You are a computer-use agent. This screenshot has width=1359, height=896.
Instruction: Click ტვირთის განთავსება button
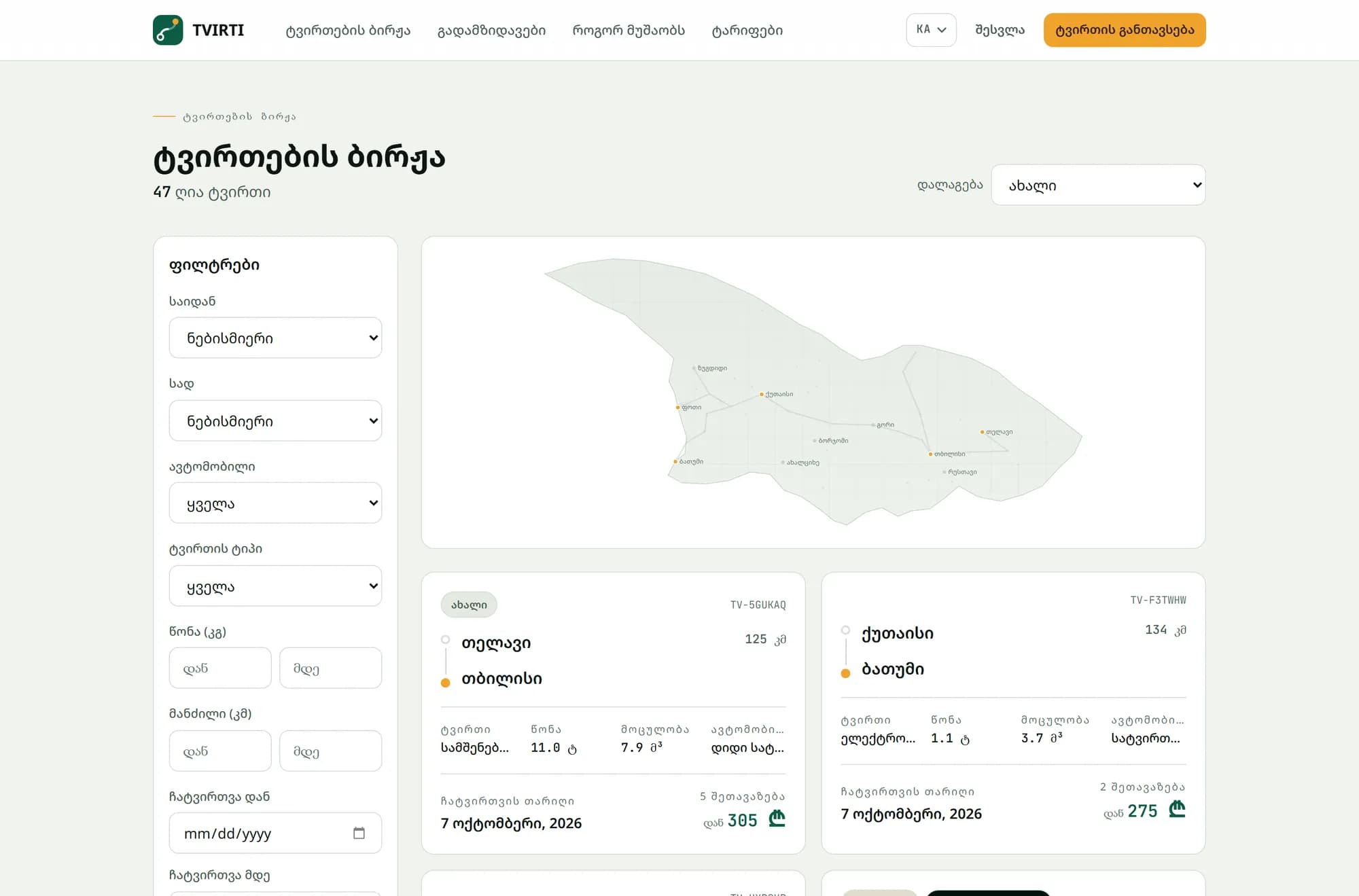click(1125, 30)
